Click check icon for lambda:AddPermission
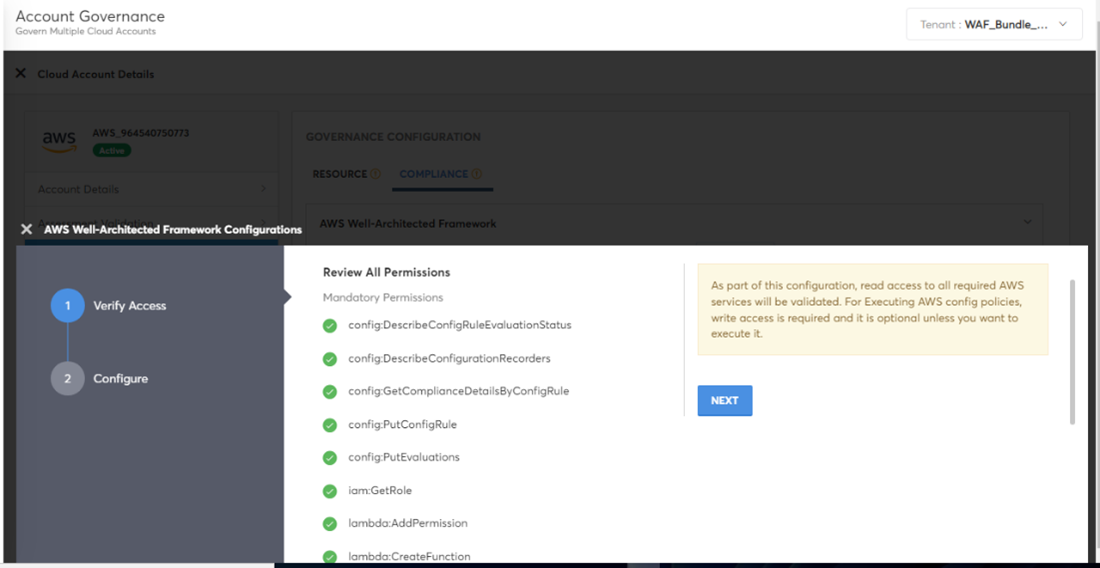 (x=330, y=524)
